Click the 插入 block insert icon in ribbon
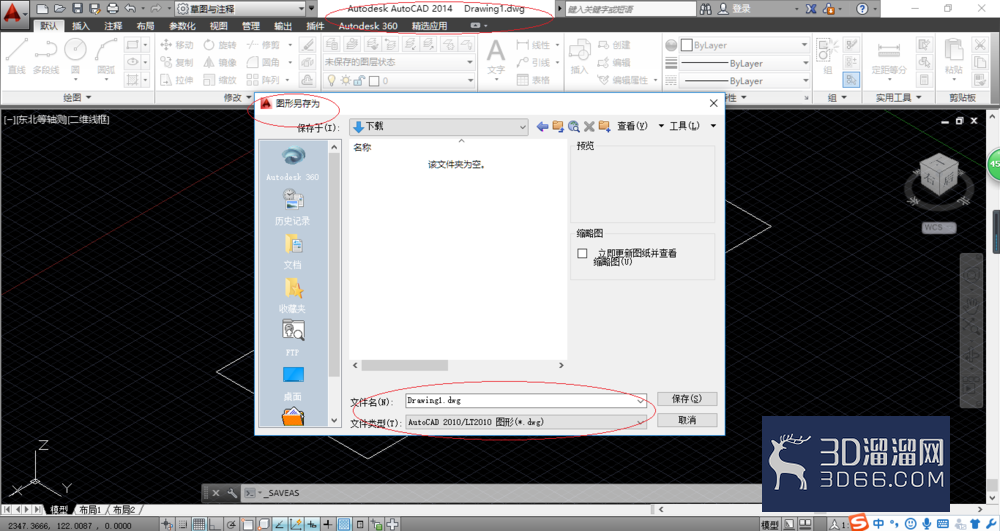The image size is (1000, 531). tap(579, 57)
